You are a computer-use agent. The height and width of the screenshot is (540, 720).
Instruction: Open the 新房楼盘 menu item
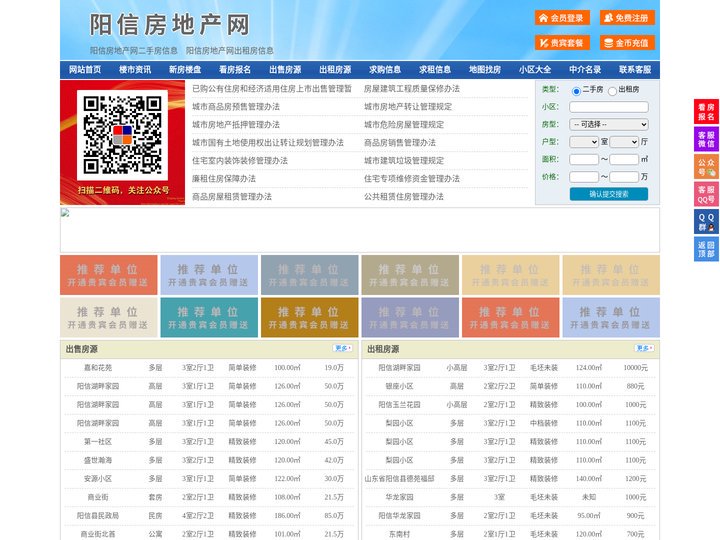[185, 70]
